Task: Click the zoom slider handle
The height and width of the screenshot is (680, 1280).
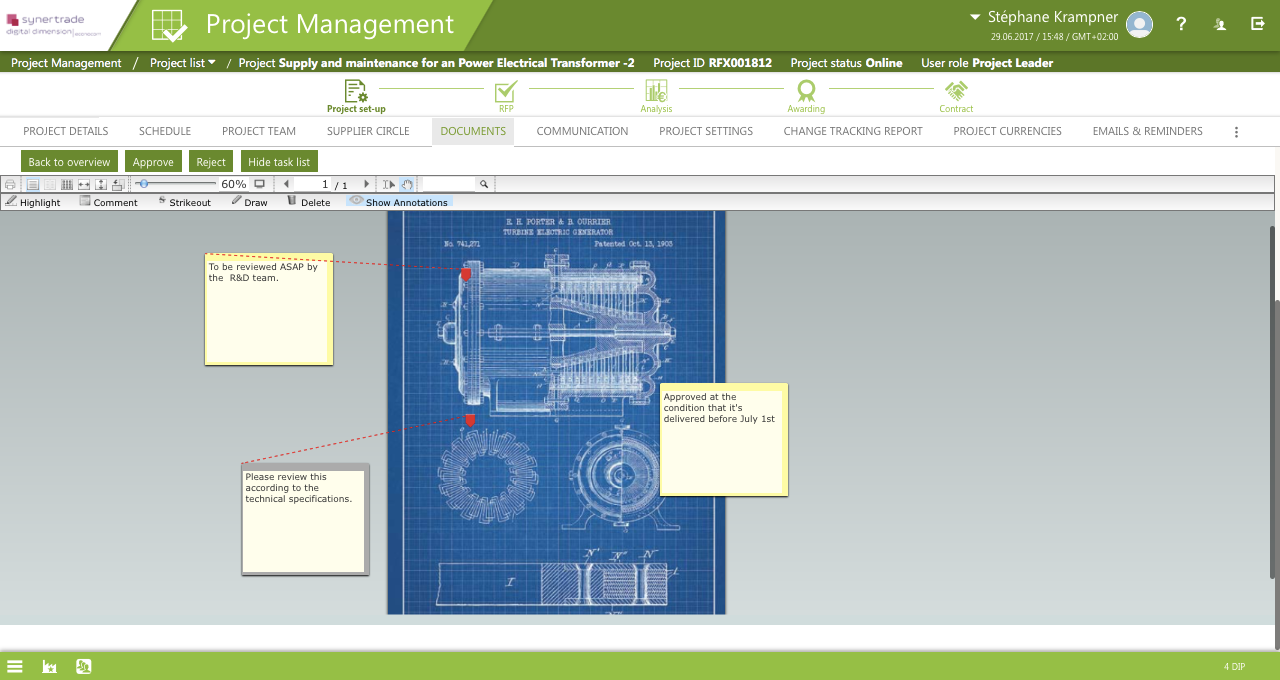Action: click(144, 184)
